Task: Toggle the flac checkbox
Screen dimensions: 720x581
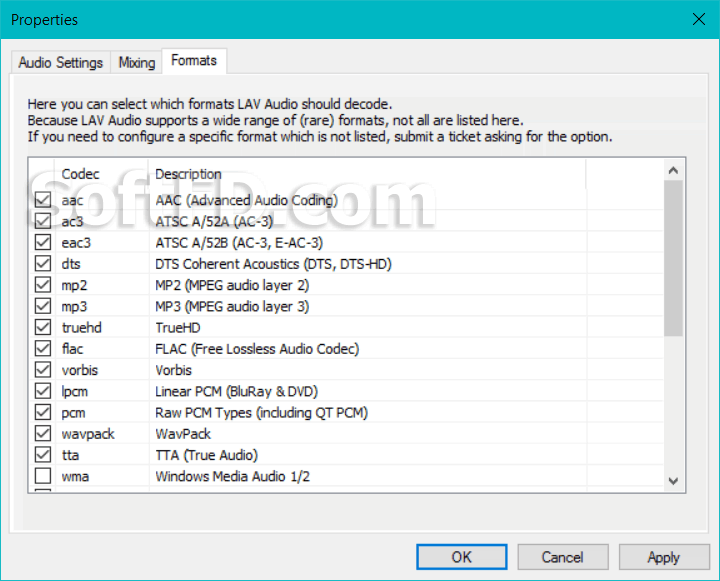Action: [43, 348]
